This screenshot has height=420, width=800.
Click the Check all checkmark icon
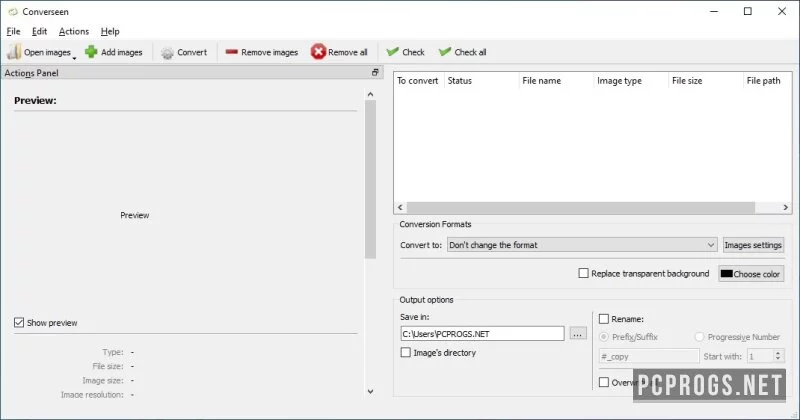(445, 52)
